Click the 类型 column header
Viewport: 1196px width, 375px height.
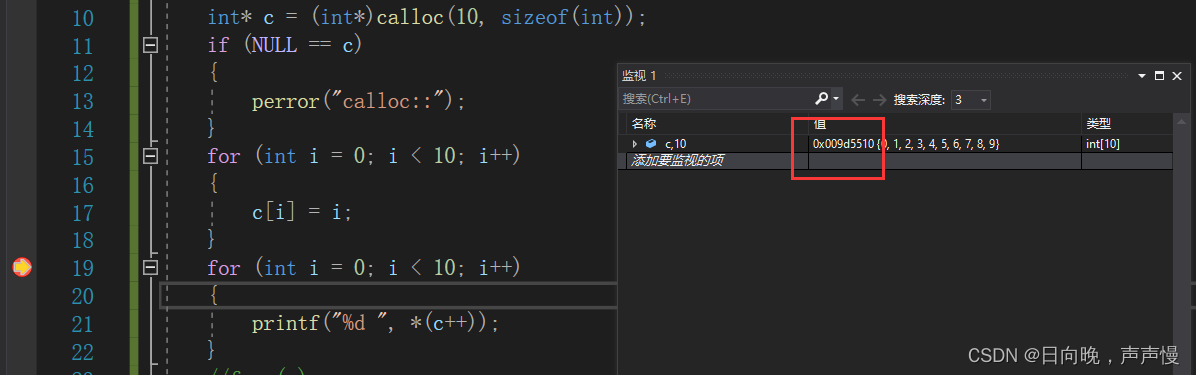coord(1099,123)
